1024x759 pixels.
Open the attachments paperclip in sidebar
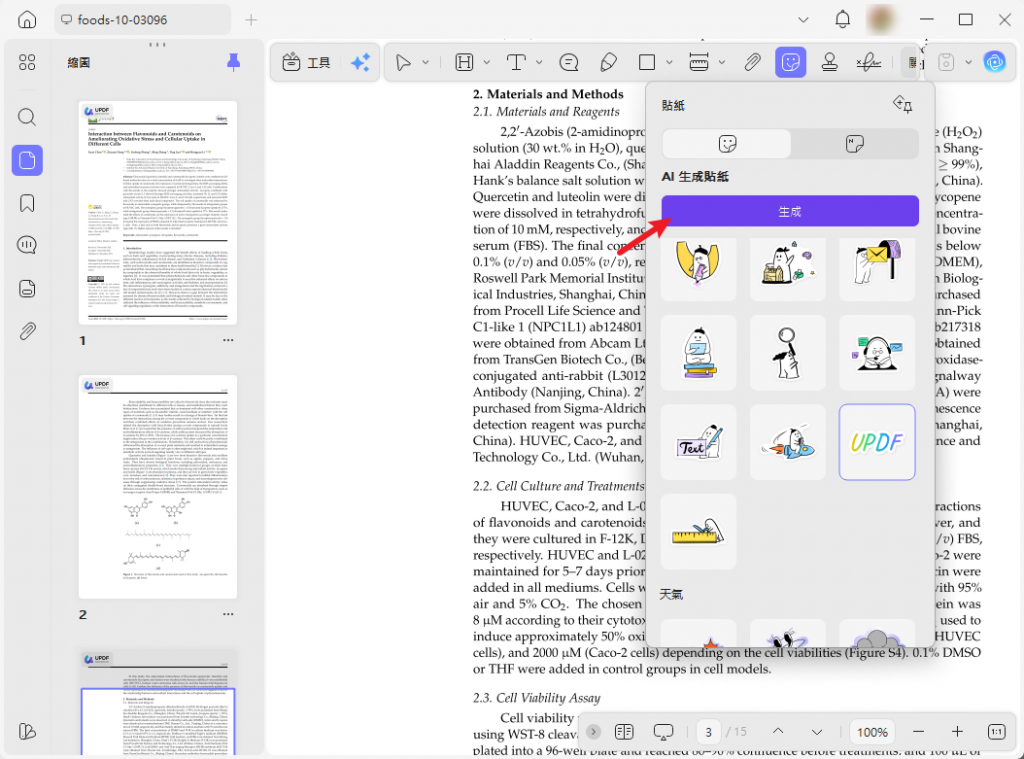click(27, 331)
